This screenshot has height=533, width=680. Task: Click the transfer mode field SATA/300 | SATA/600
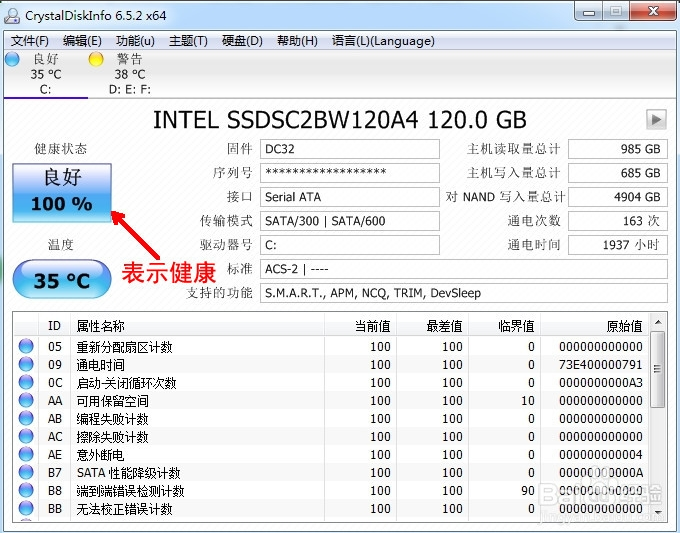pos(350,221)
